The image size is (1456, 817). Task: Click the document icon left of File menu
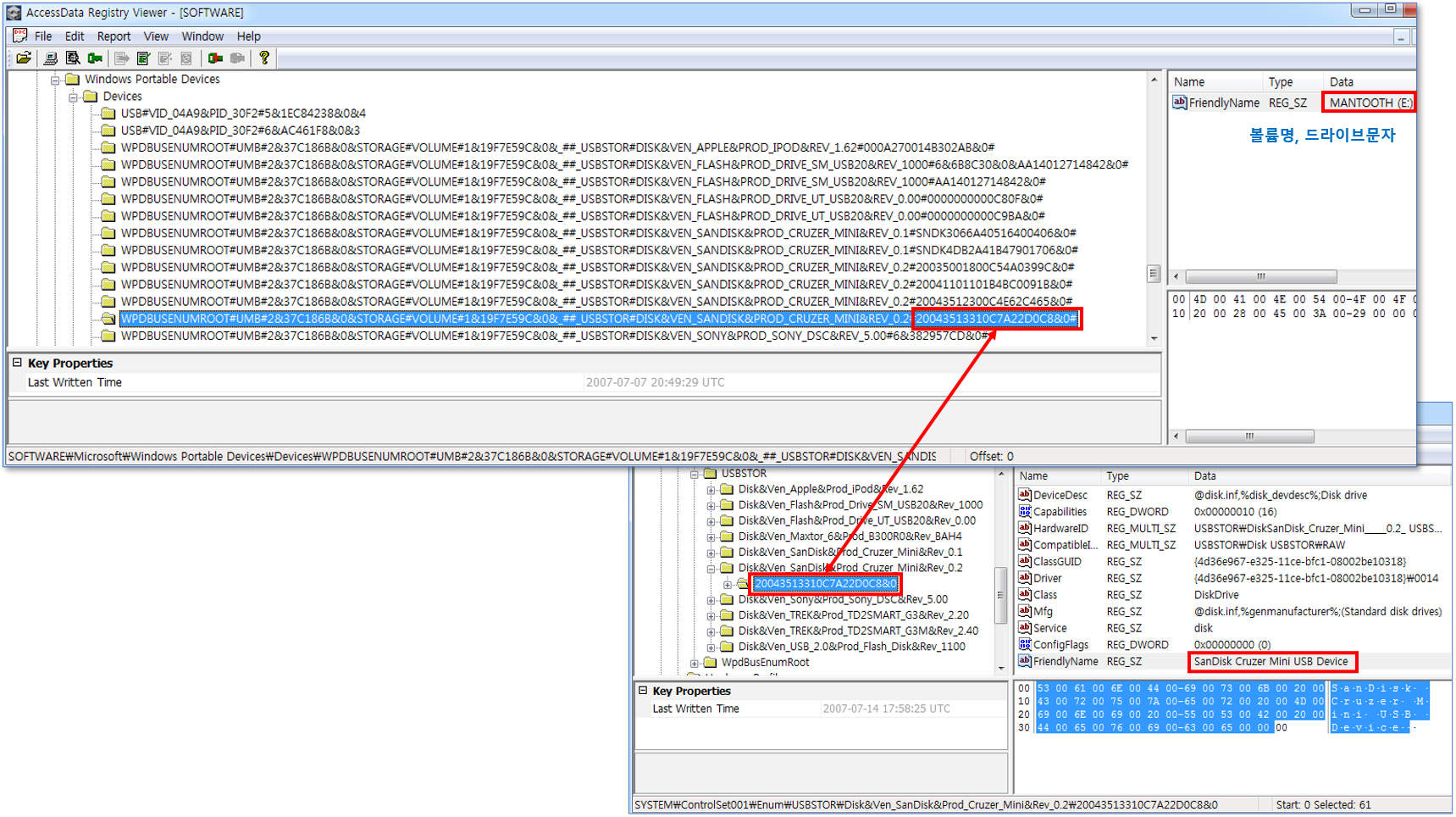tap(19, 36)
